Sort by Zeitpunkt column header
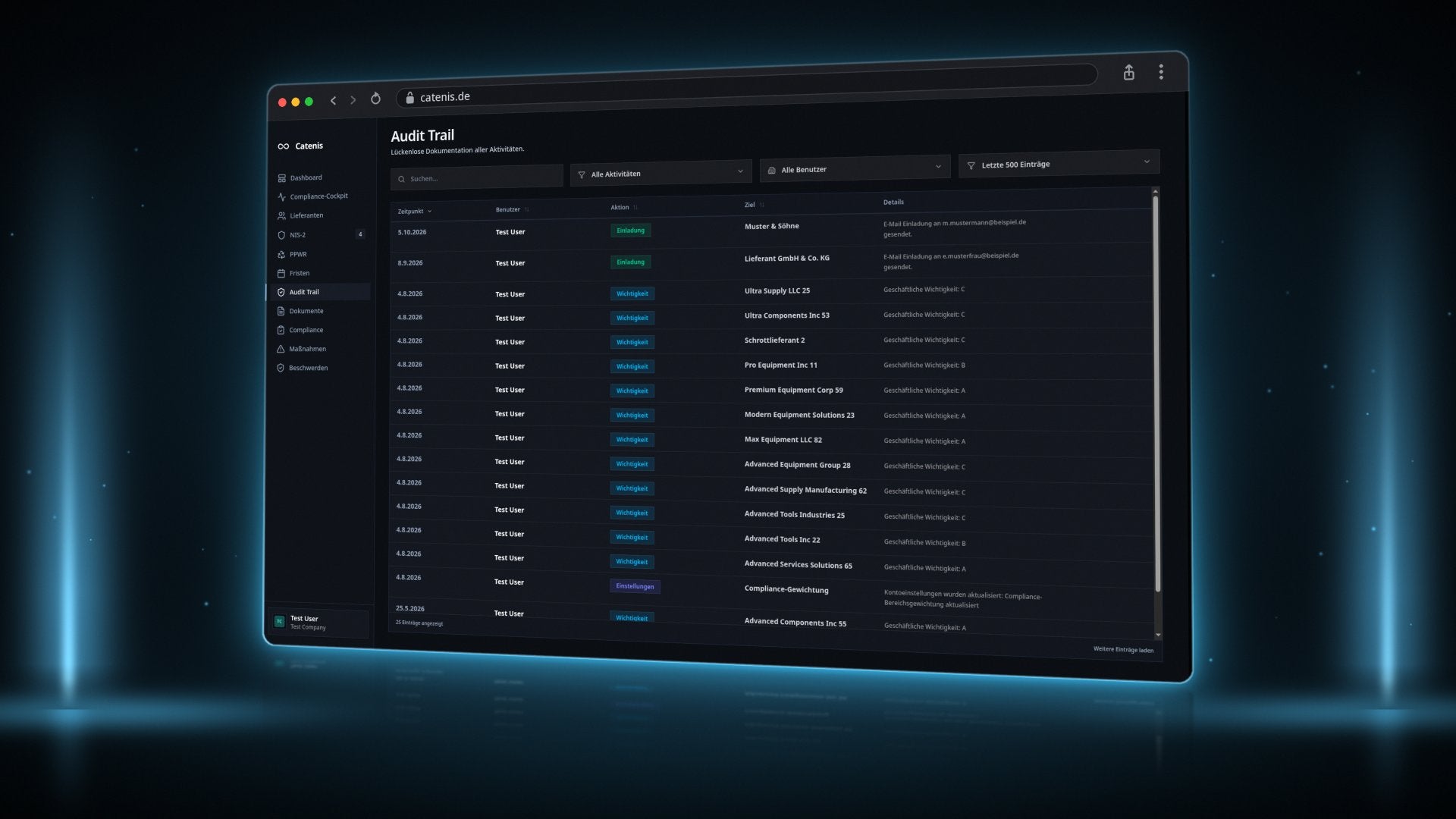This screenshot has width=1456, height=819. point(414,212)
